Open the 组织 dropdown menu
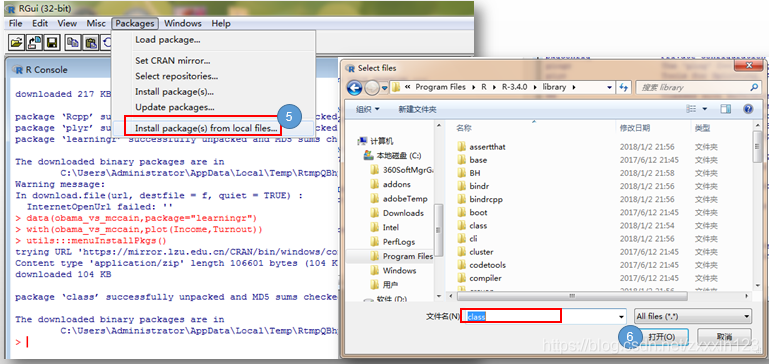This screenshot has width=769, height=364. [367, 109]
